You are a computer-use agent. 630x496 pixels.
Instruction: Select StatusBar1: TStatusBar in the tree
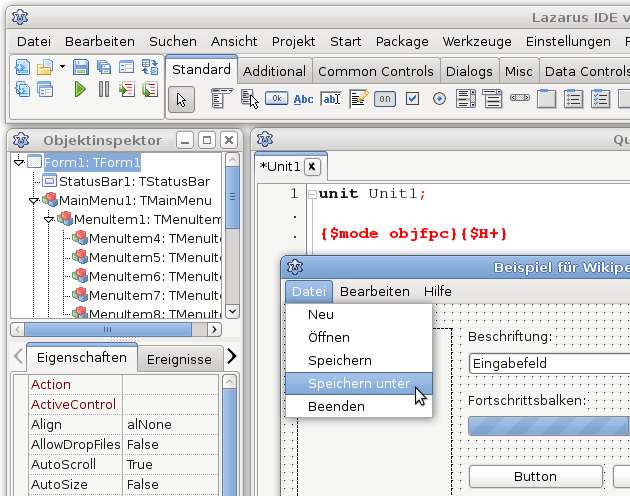click(134, 182)
